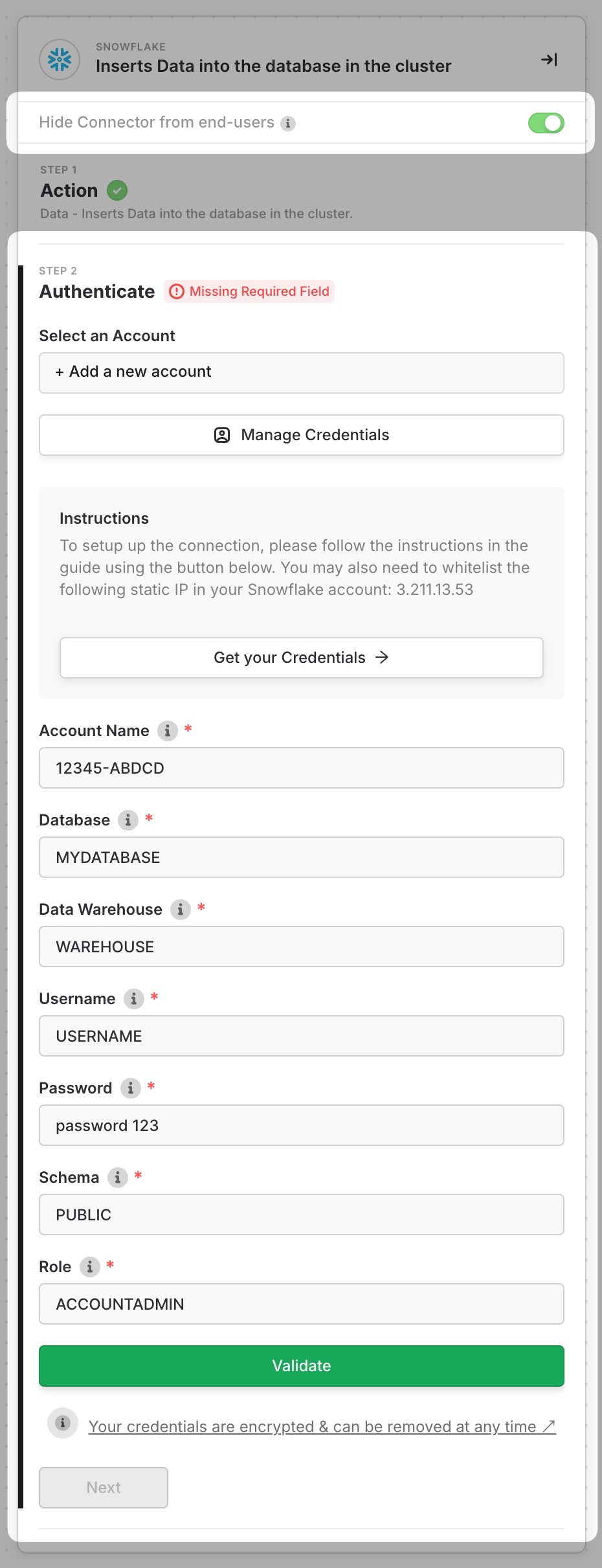
Task: Click the Get your Credentials button
Action: (302, 658)
